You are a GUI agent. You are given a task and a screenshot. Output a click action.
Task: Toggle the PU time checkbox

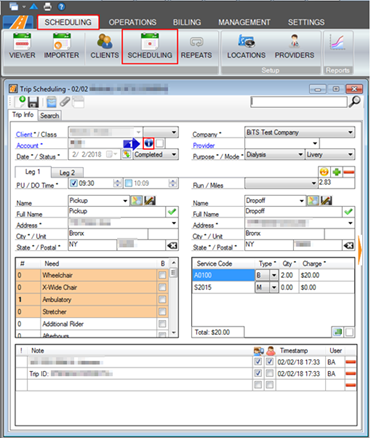coord(74,183)
